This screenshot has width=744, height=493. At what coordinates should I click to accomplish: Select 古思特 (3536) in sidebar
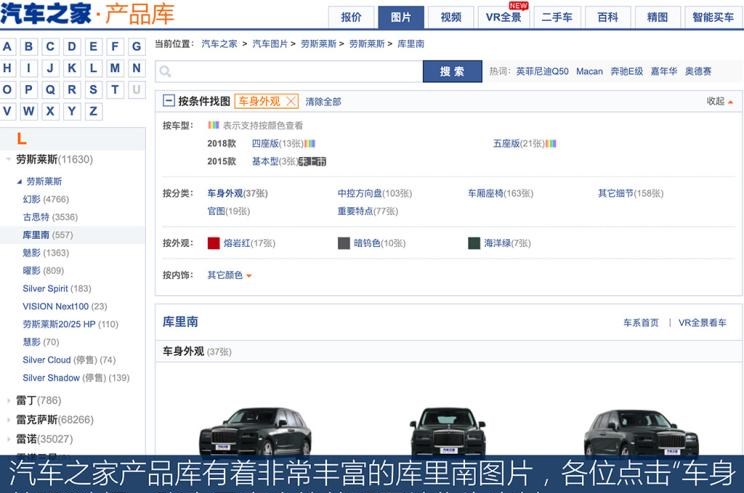tap(50, 217)
